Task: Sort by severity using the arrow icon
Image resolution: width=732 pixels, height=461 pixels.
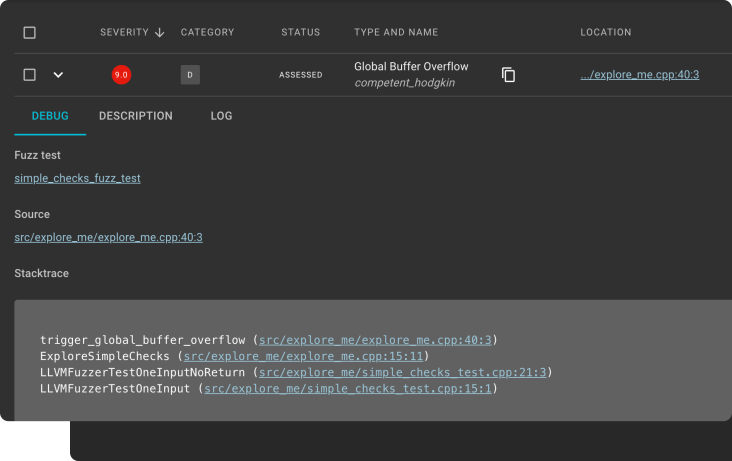Action: 159,33
